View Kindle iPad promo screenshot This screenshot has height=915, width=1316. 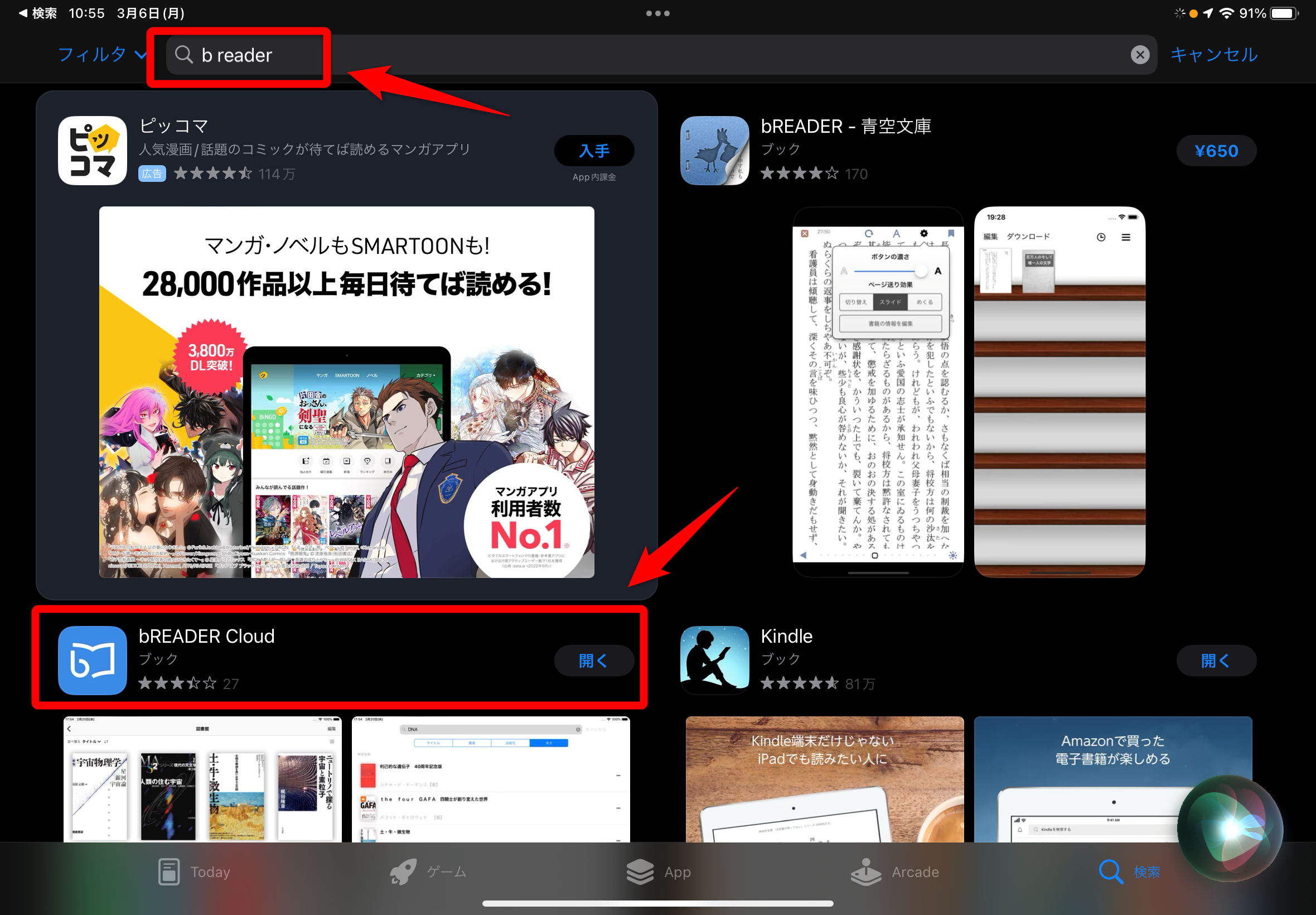(824, 779)
